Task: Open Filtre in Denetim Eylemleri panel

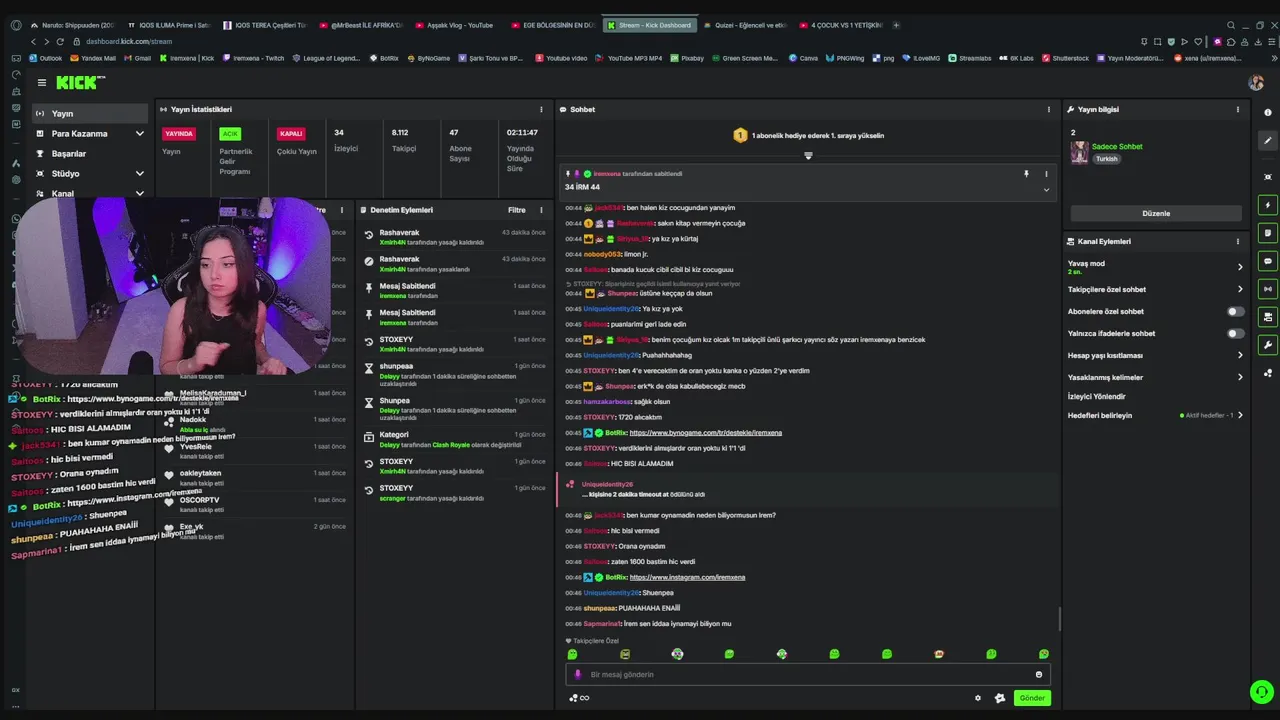Action: pos(517,210)
